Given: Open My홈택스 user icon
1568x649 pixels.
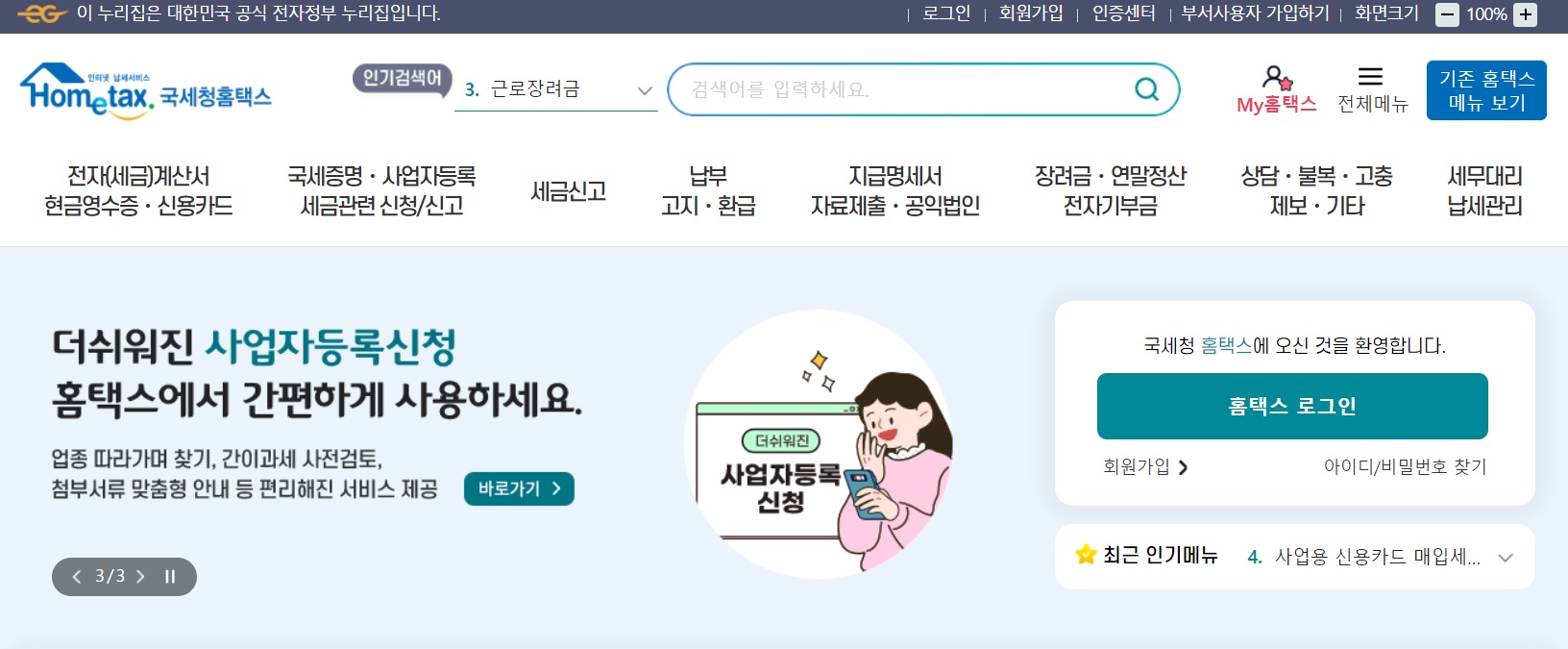Looking at the screenshot, I should [x=1277, y=78].
